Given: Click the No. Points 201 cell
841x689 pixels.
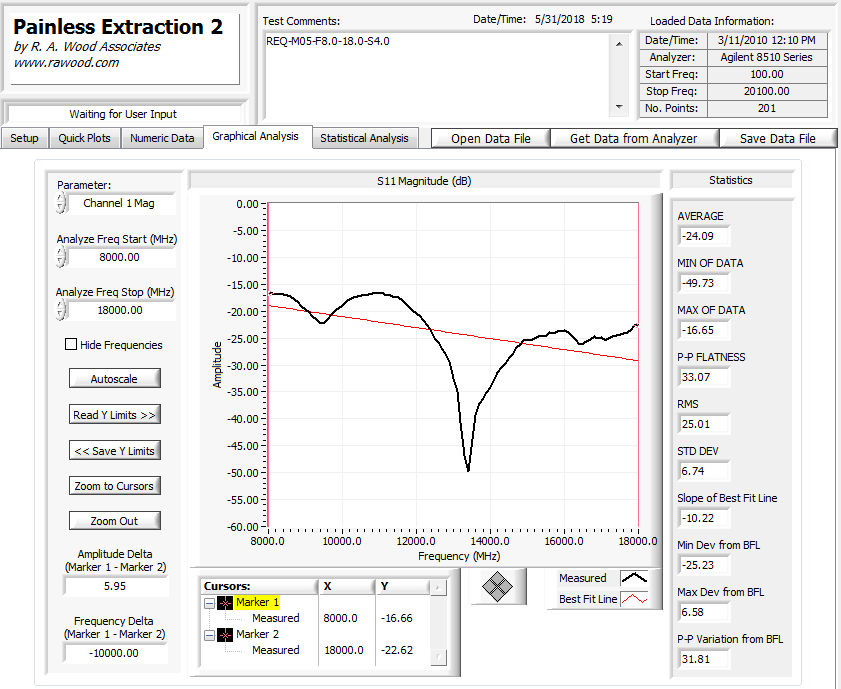Looking at the screenshot, I should 766,108.
